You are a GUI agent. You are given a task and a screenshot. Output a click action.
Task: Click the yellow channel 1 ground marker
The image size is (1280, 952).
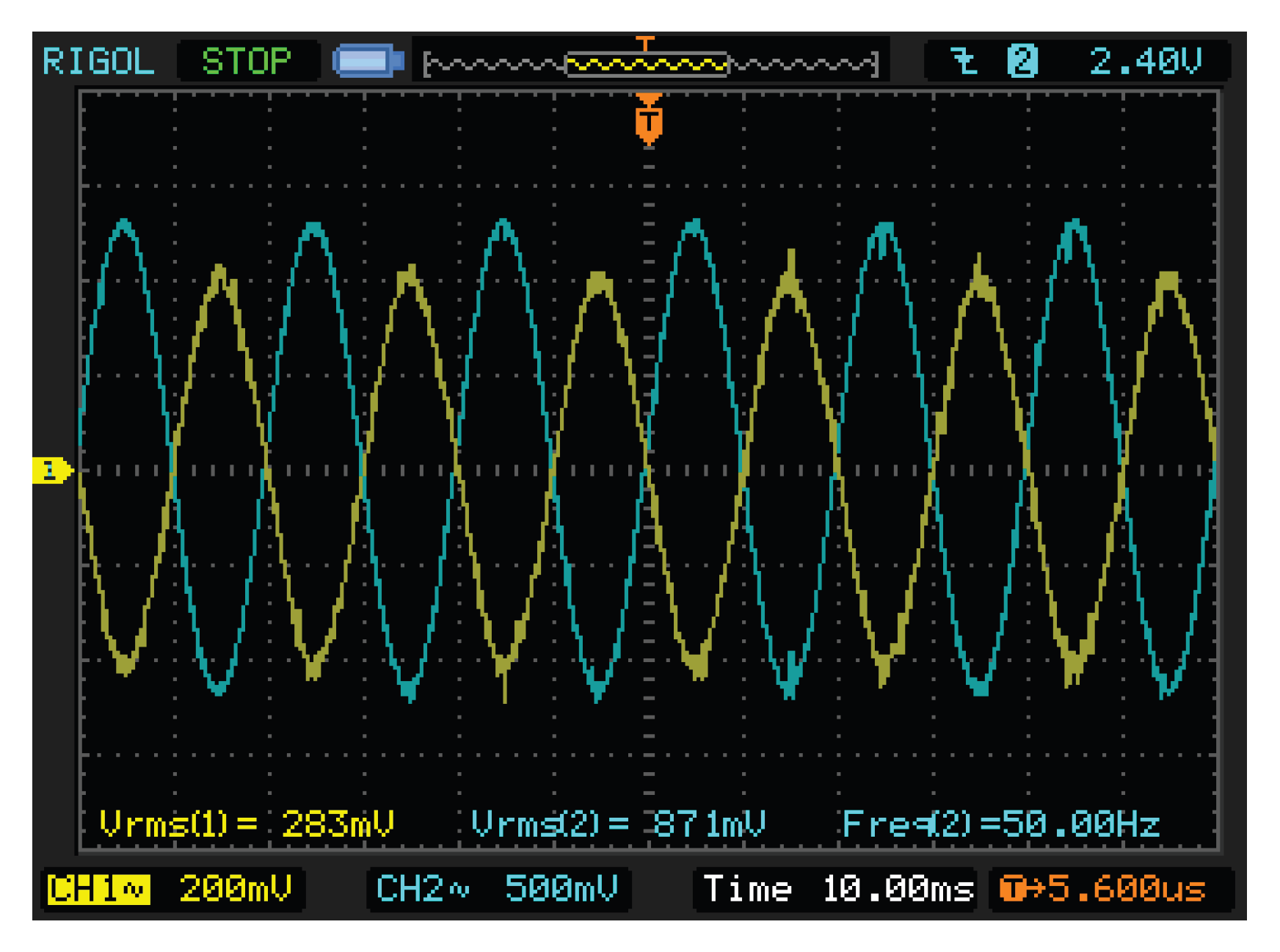[x=51, y=470]
